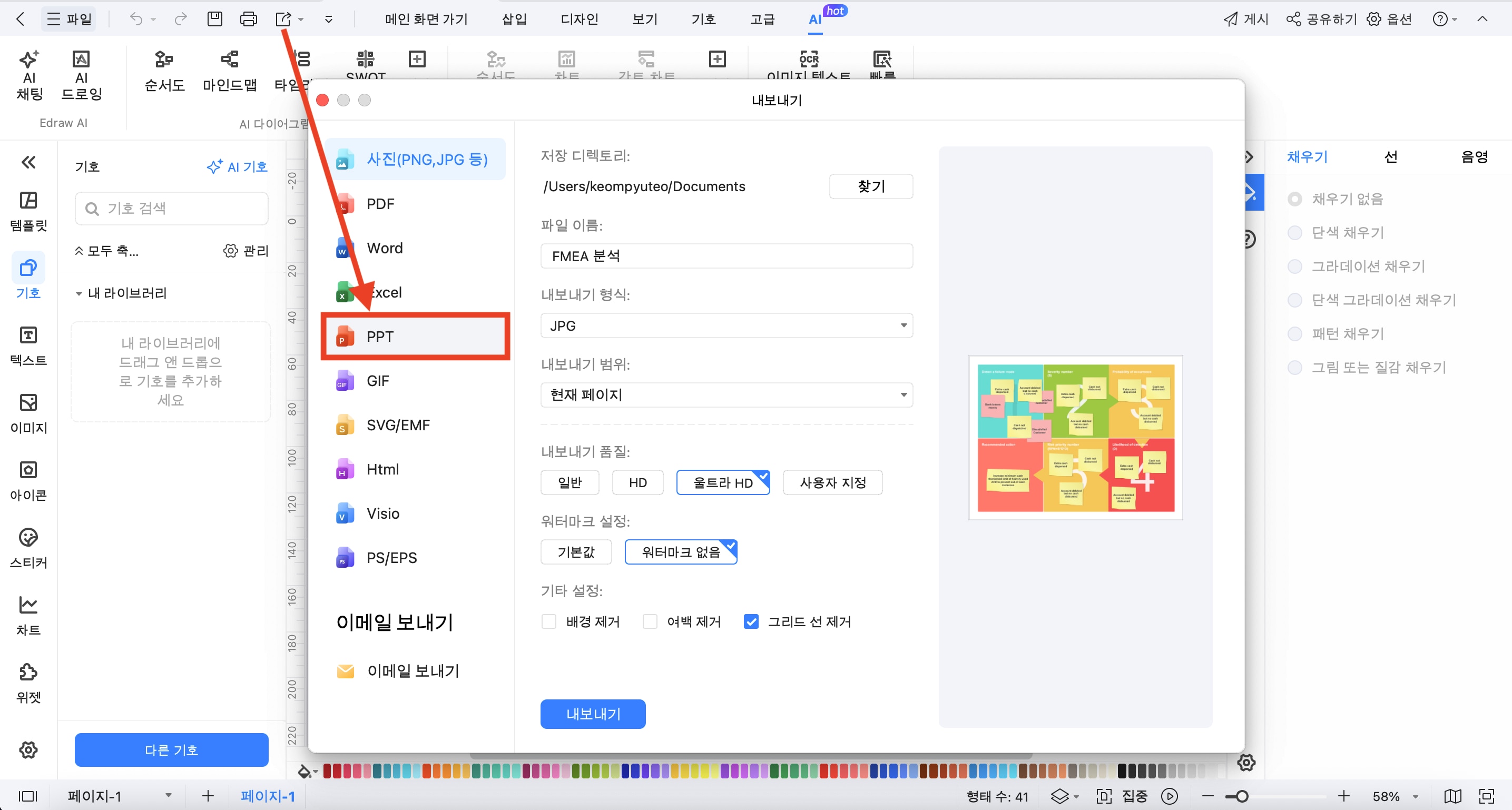Enable the 배경 제거 checkbox
Screen dimensions: 1512x810
tap(549, 621)
